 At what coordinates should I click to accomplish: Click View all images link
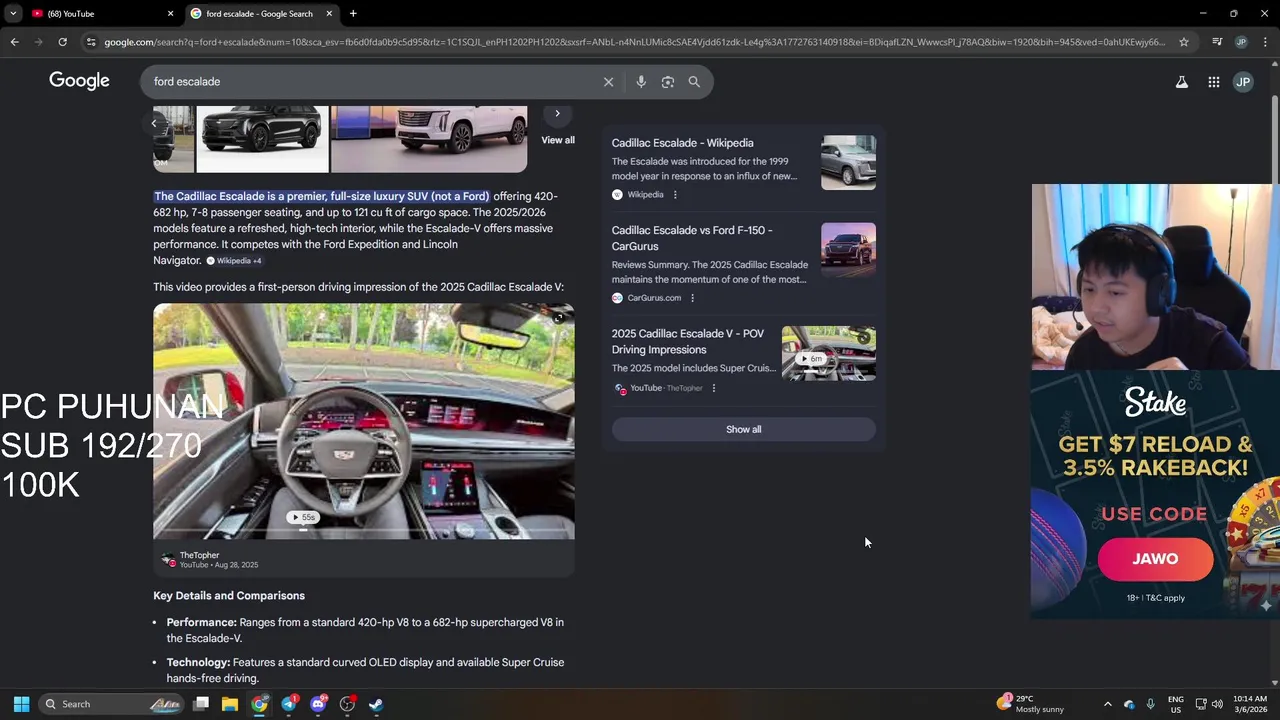coord(558,140)
